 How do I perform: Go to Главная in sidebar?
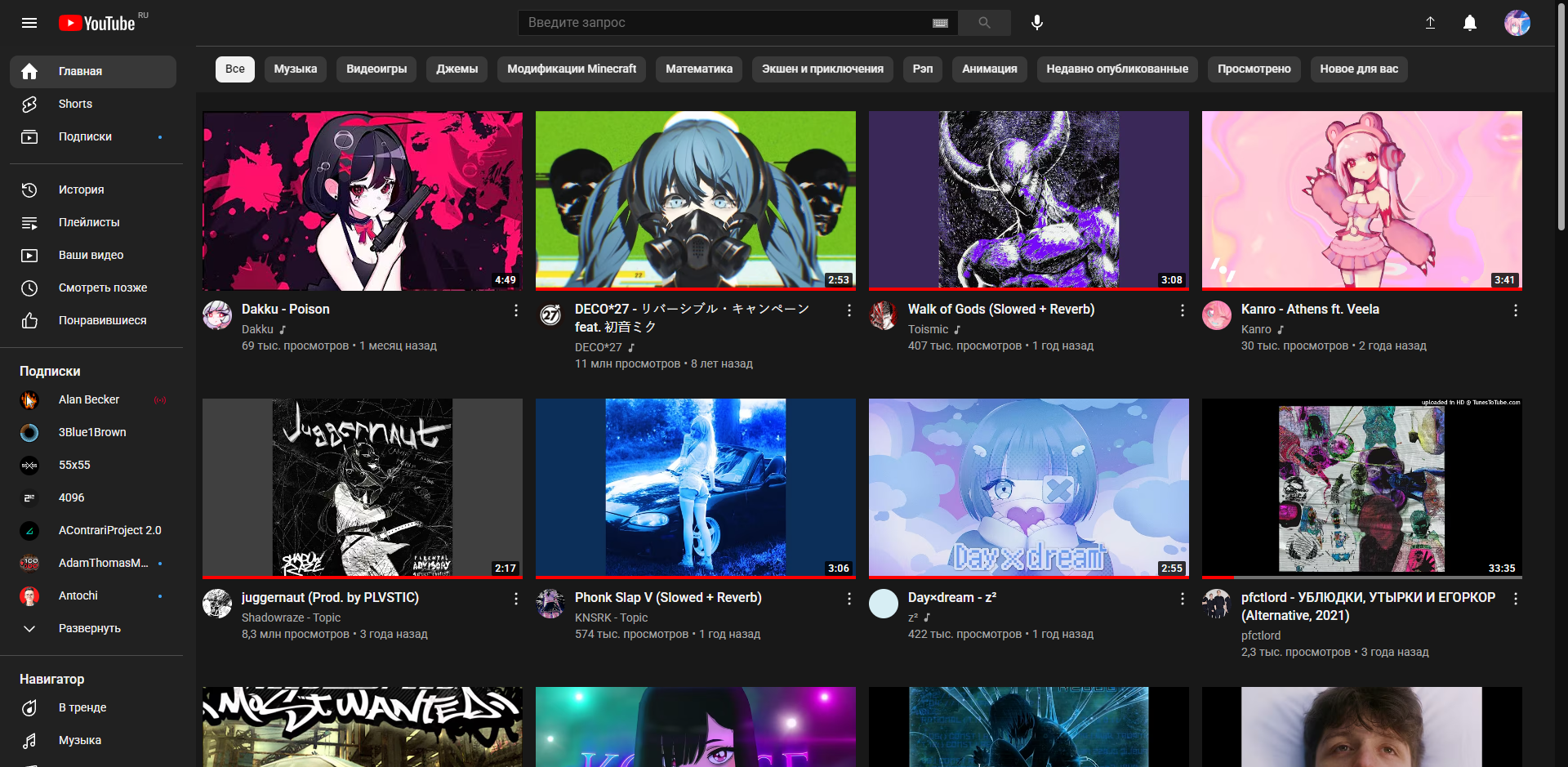pos(93,71)
